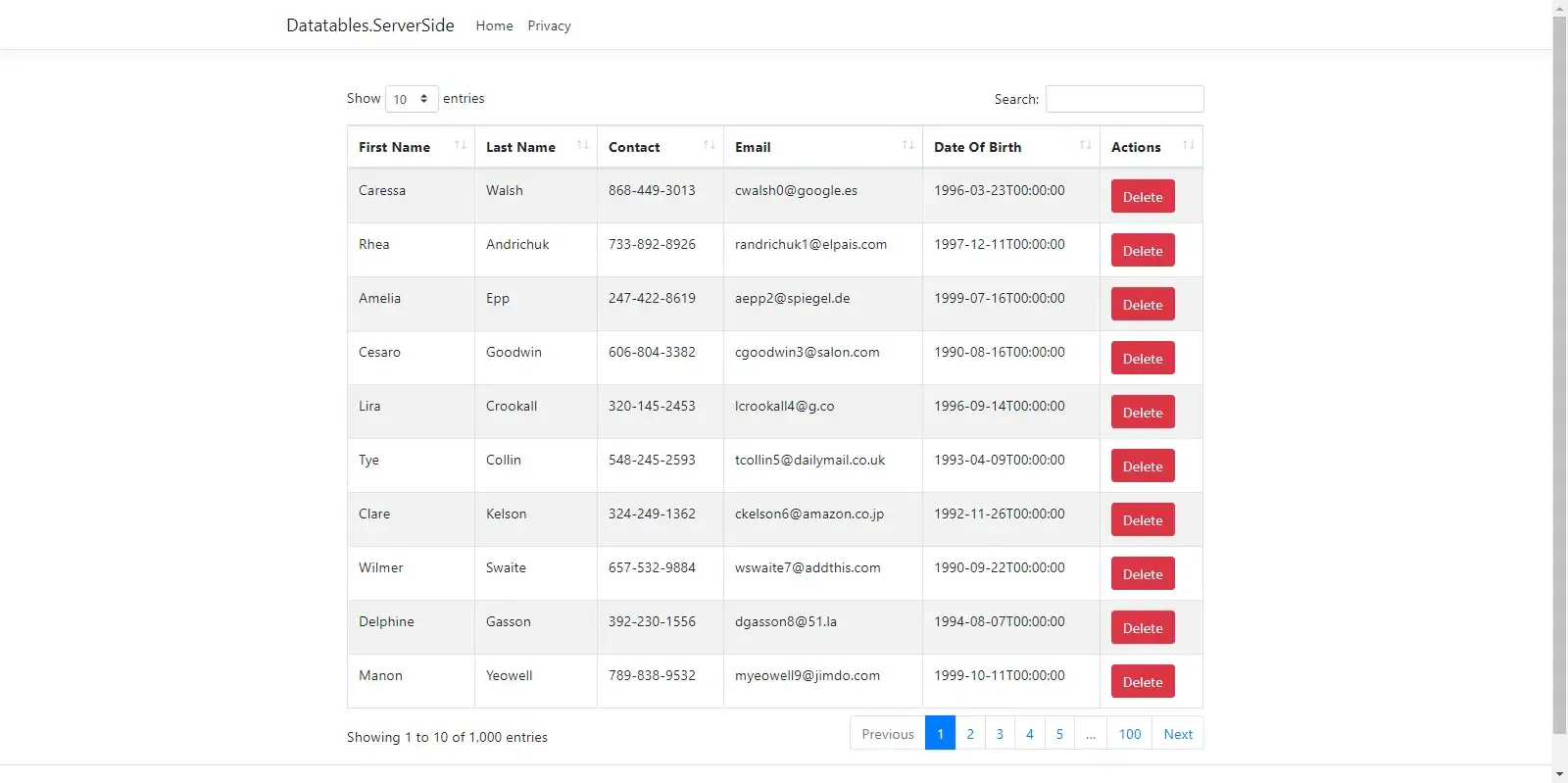Go to the Next page
Screen dimensions: 1568x783
(x=1177, y=734)
